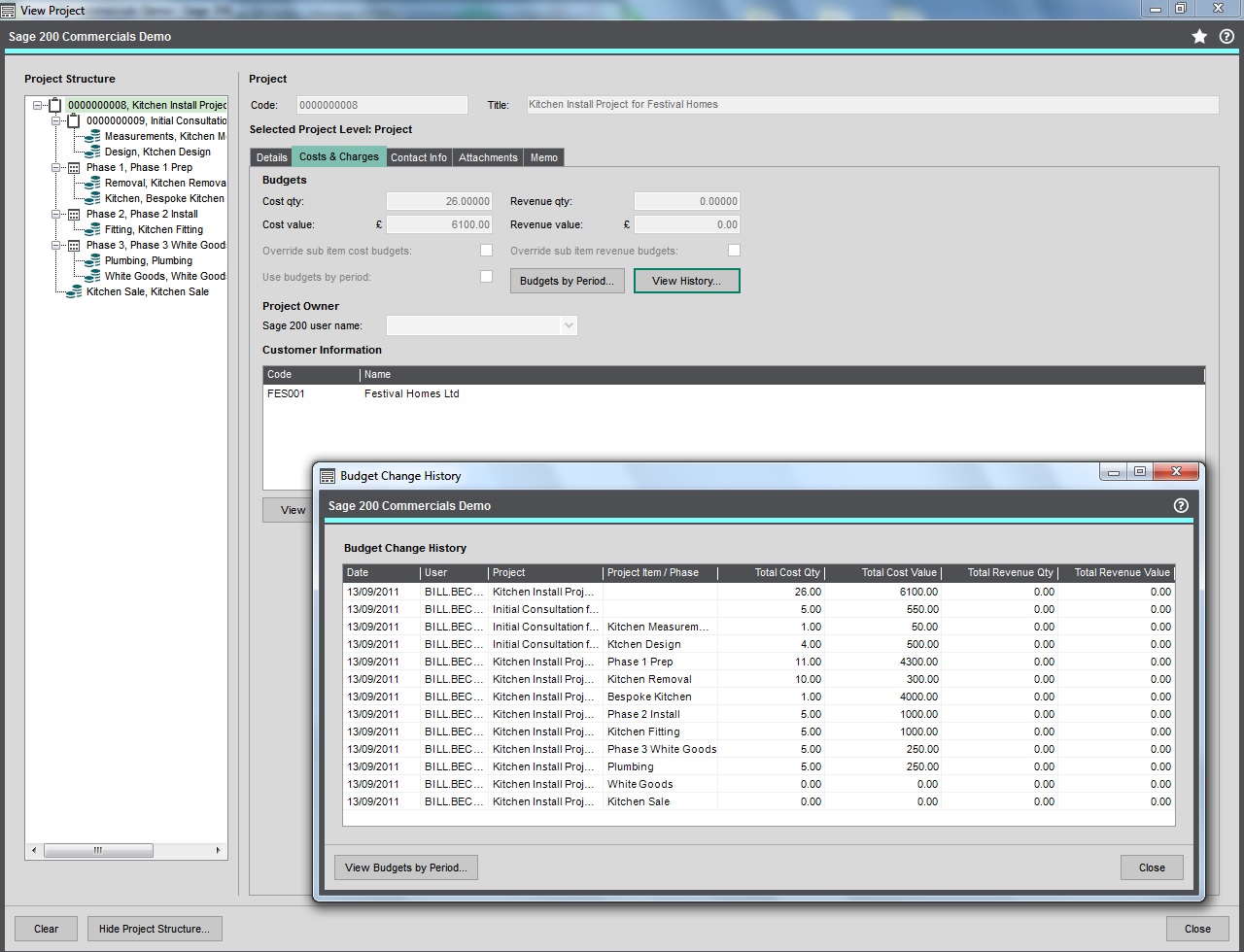Click the favorite star icon in the header
The width and height of the screenshot is (1244, 952).
[x=1201, y=36]
